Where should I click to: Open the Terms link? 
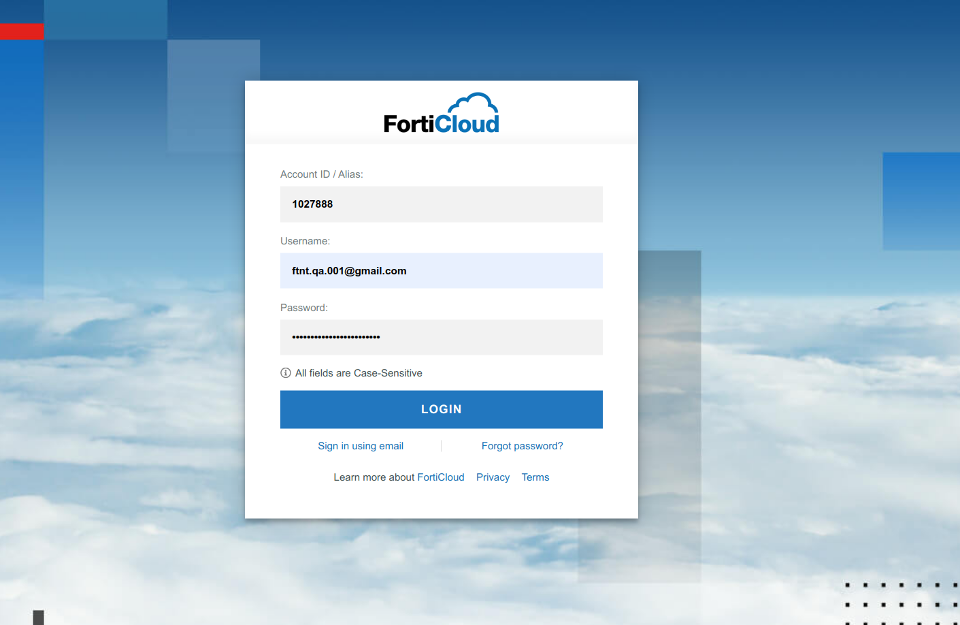535,477
